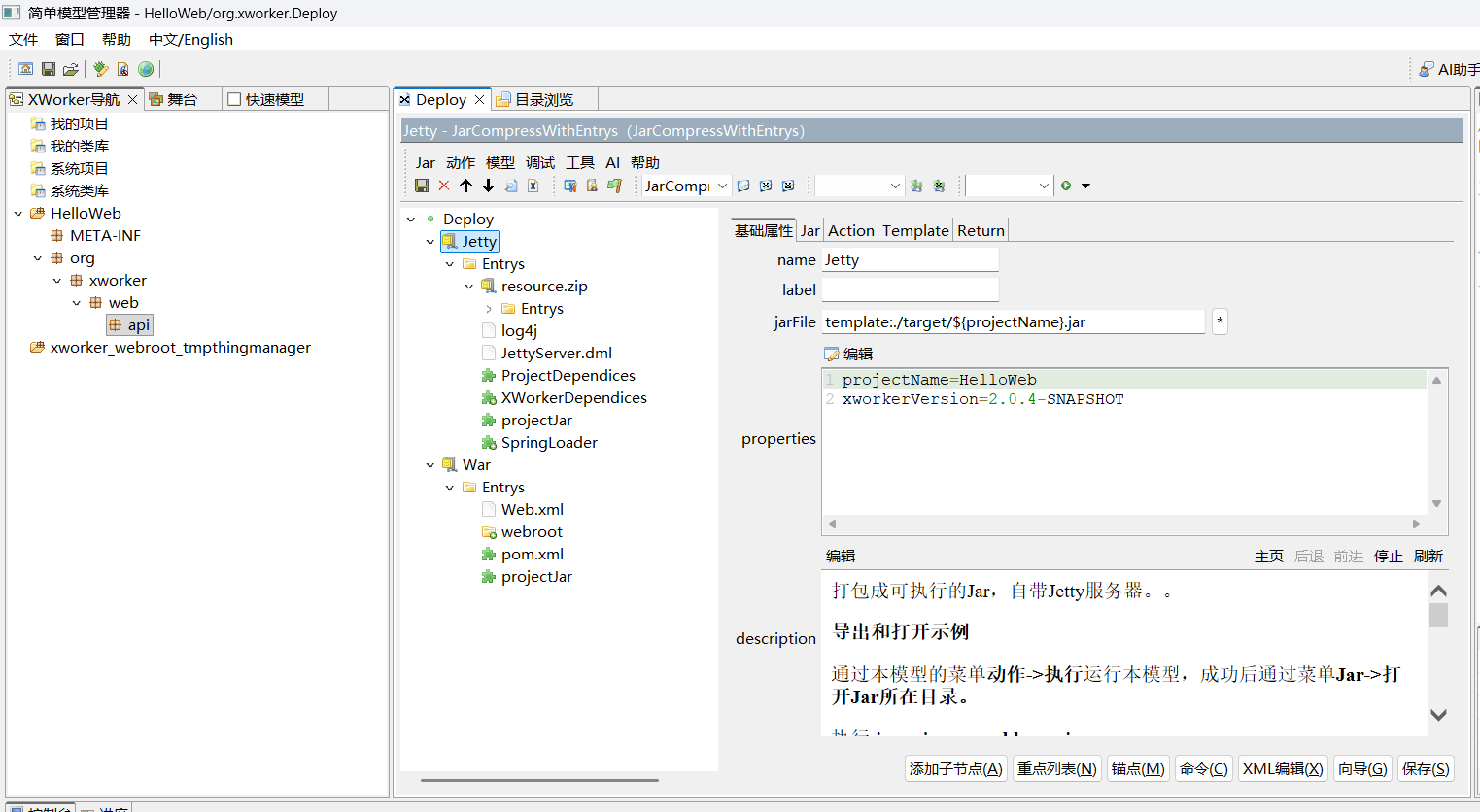Click the 向导(G) button
The width and height of the screenshot is (1480, 812).
click(1362, 768)
